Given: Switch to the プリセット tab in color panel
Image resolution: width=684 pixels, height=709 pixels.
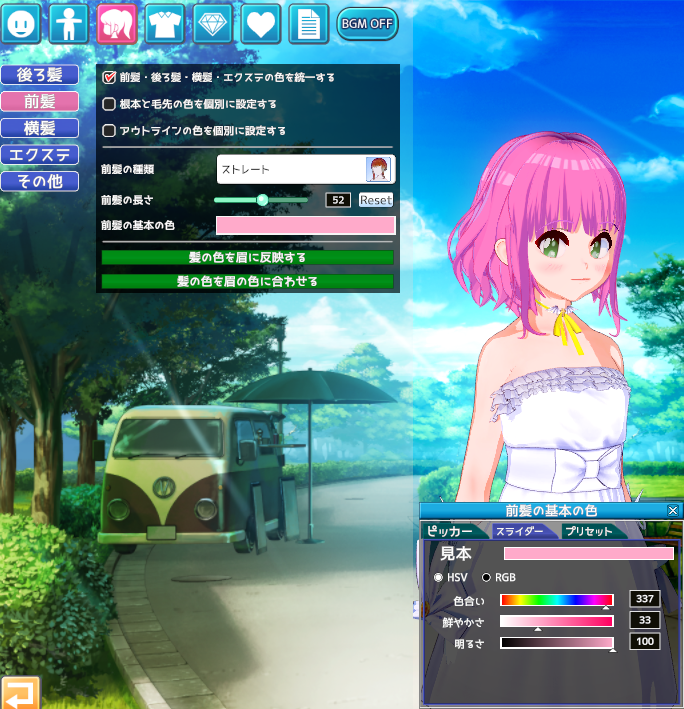Looking at the screenshot, I should click(x=588, y=532).
